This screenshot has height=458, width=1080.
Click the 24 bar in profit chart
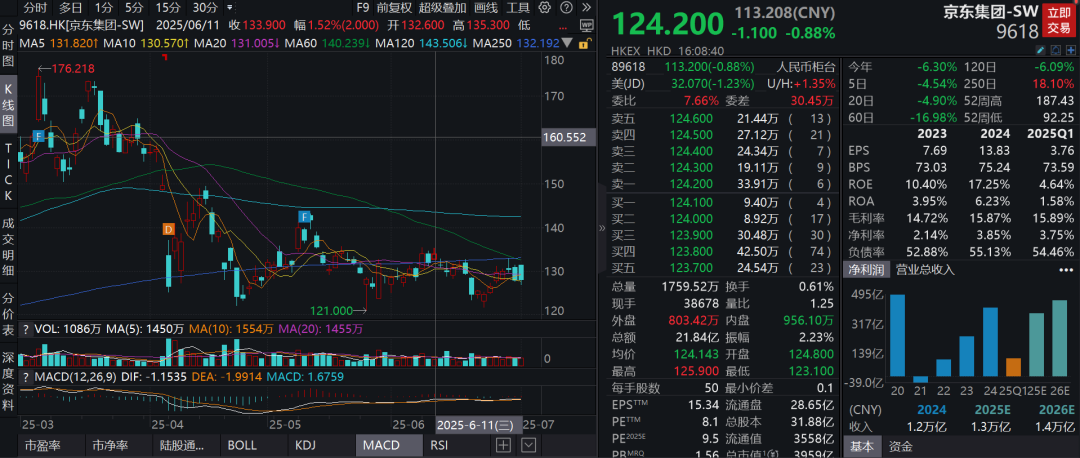990,344
